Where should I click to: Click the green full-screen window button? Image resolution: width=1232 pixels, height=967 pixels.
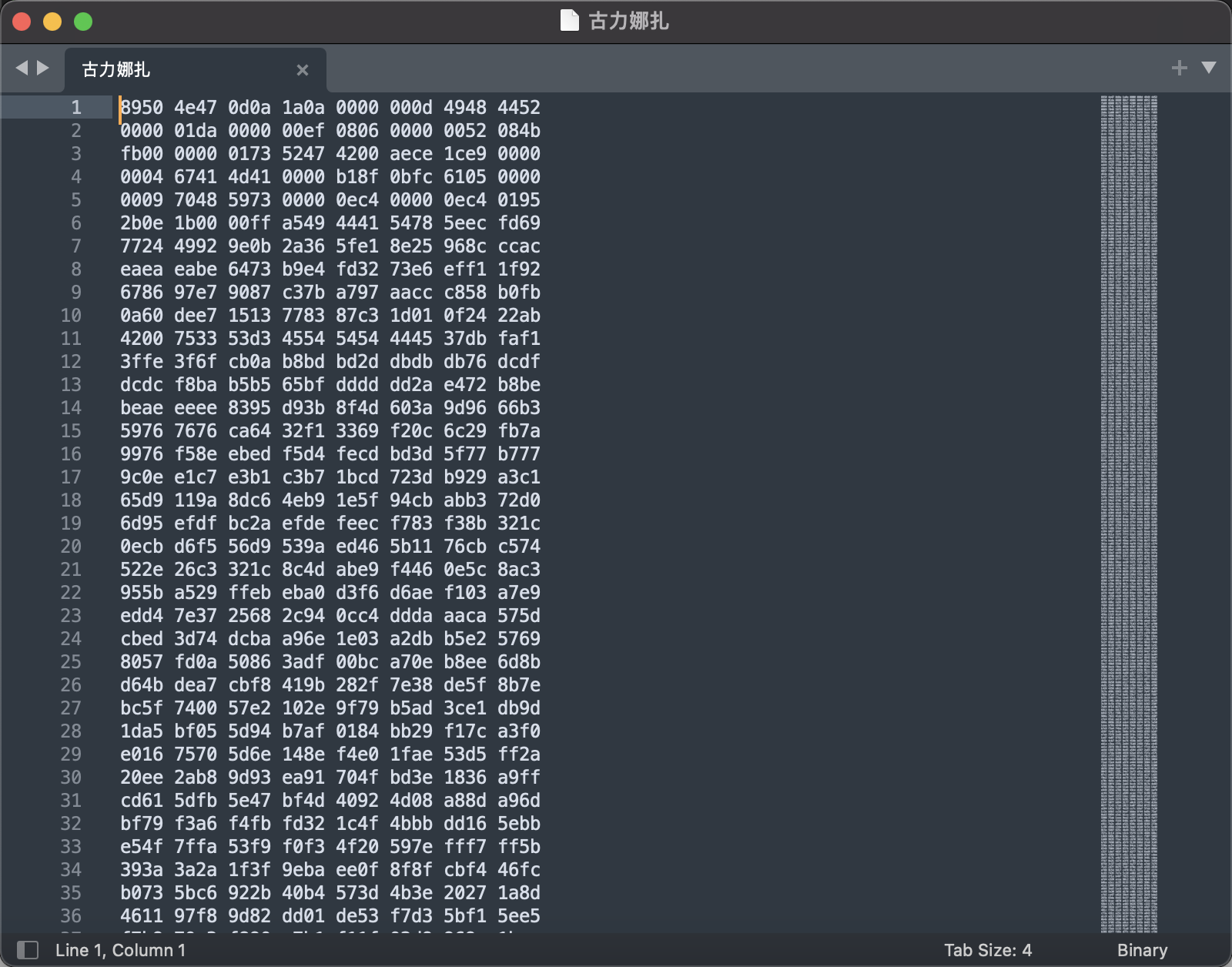(83, 22)
